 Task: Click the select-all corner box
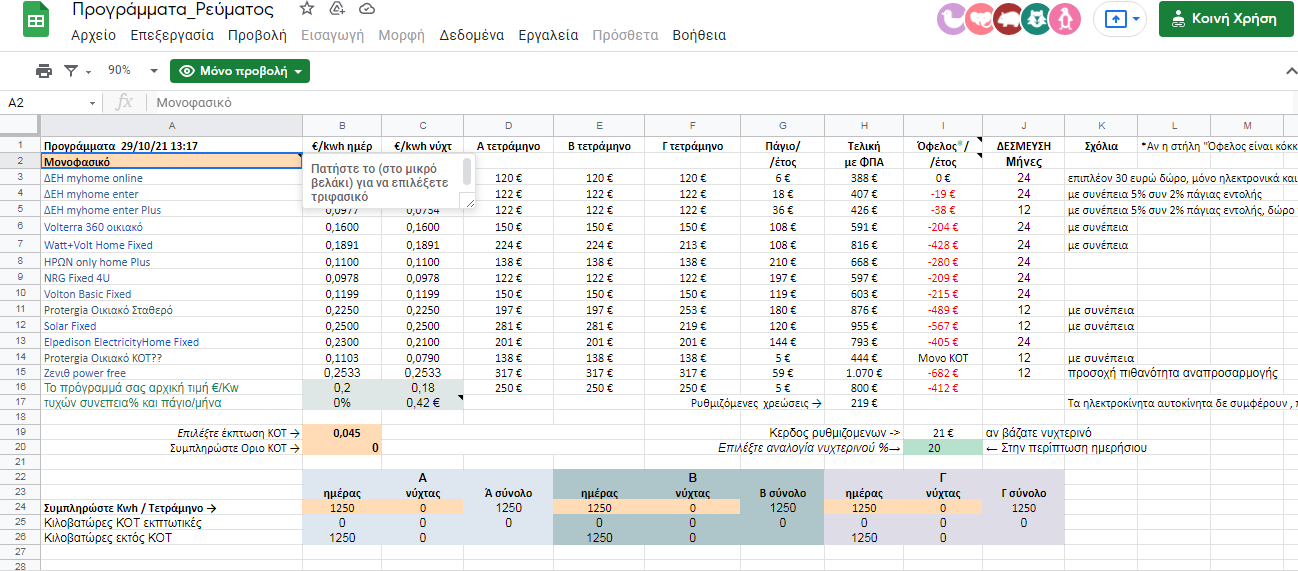tap(20, 125)
